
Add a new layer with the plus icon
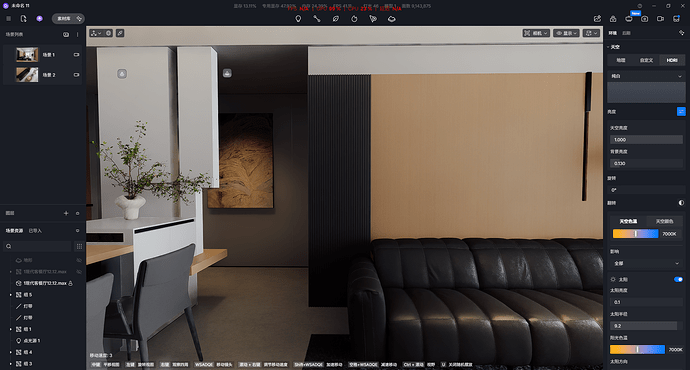point(66,213)
